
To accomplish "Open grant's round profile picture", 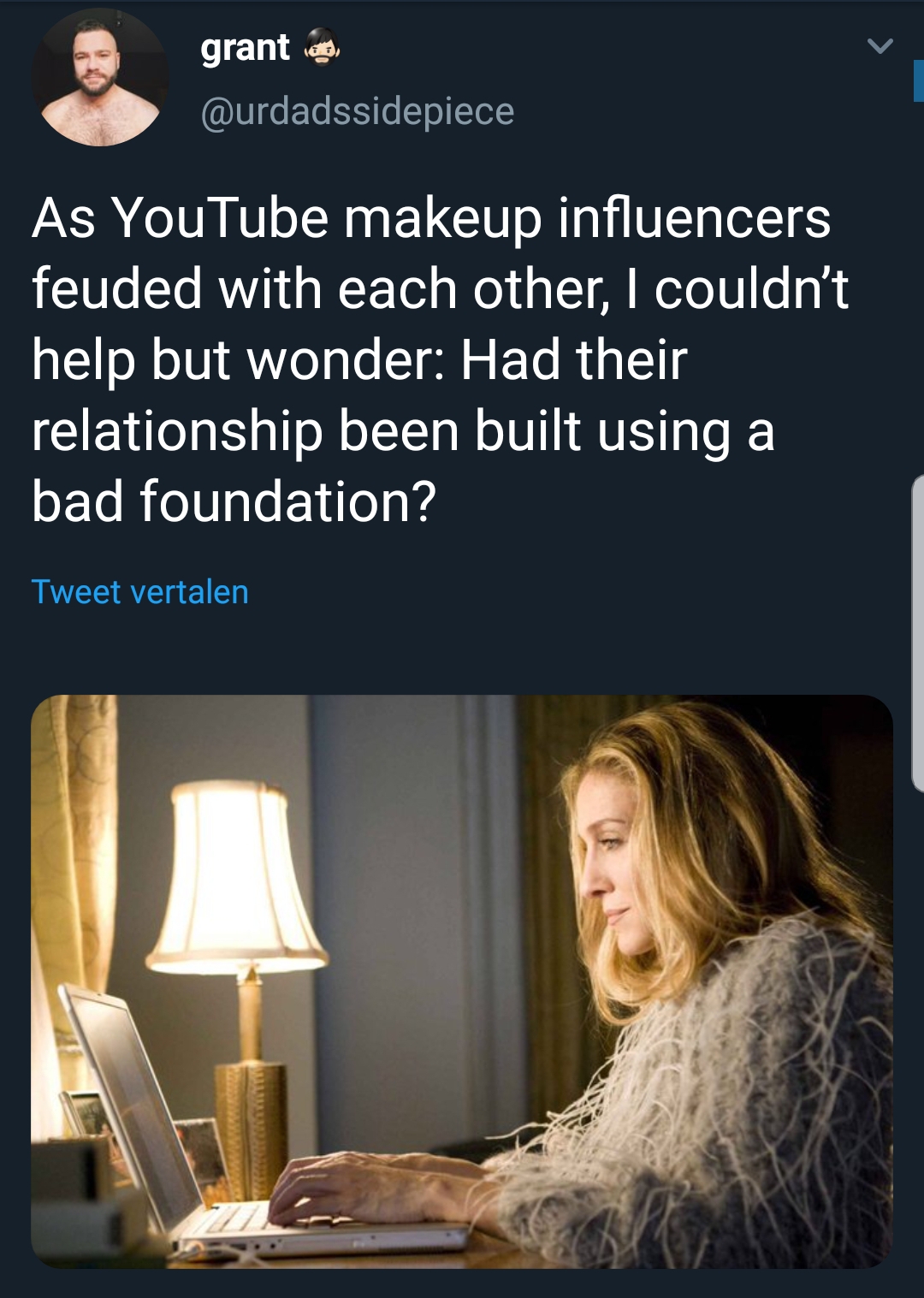I will click(x=99, y=79).
